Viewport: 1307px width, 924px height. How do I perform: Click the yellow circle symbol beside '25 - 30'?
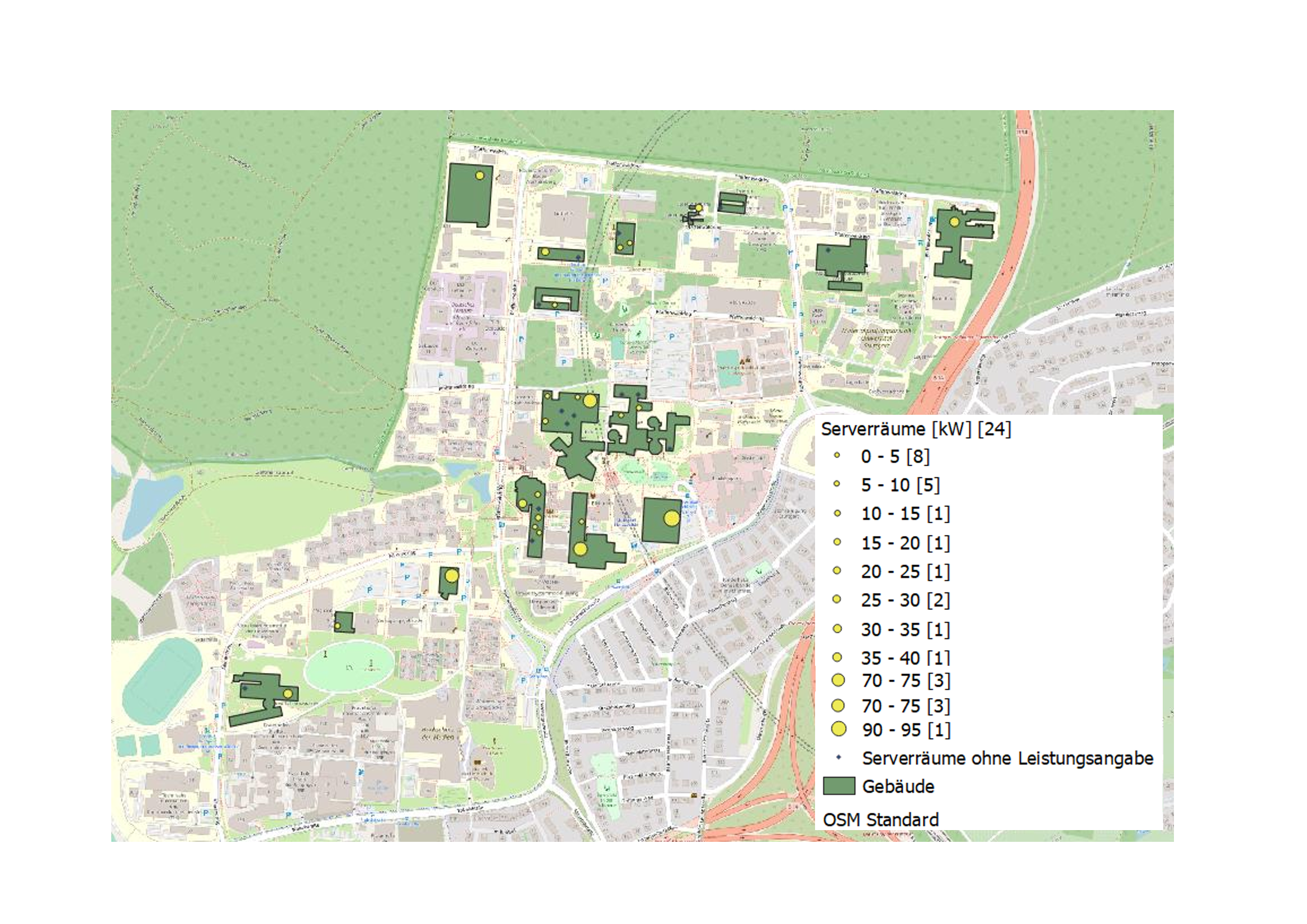tap(837, 599)
